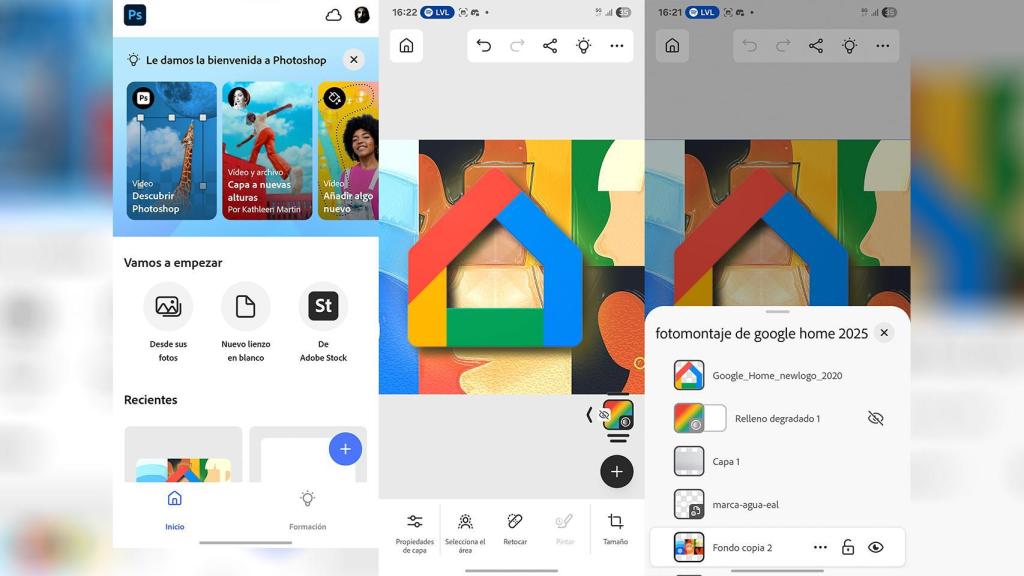This screenshot has width=1024, height=576.
Task: Open options for Fondo copia 2 layer
Action: pos(820,547)
